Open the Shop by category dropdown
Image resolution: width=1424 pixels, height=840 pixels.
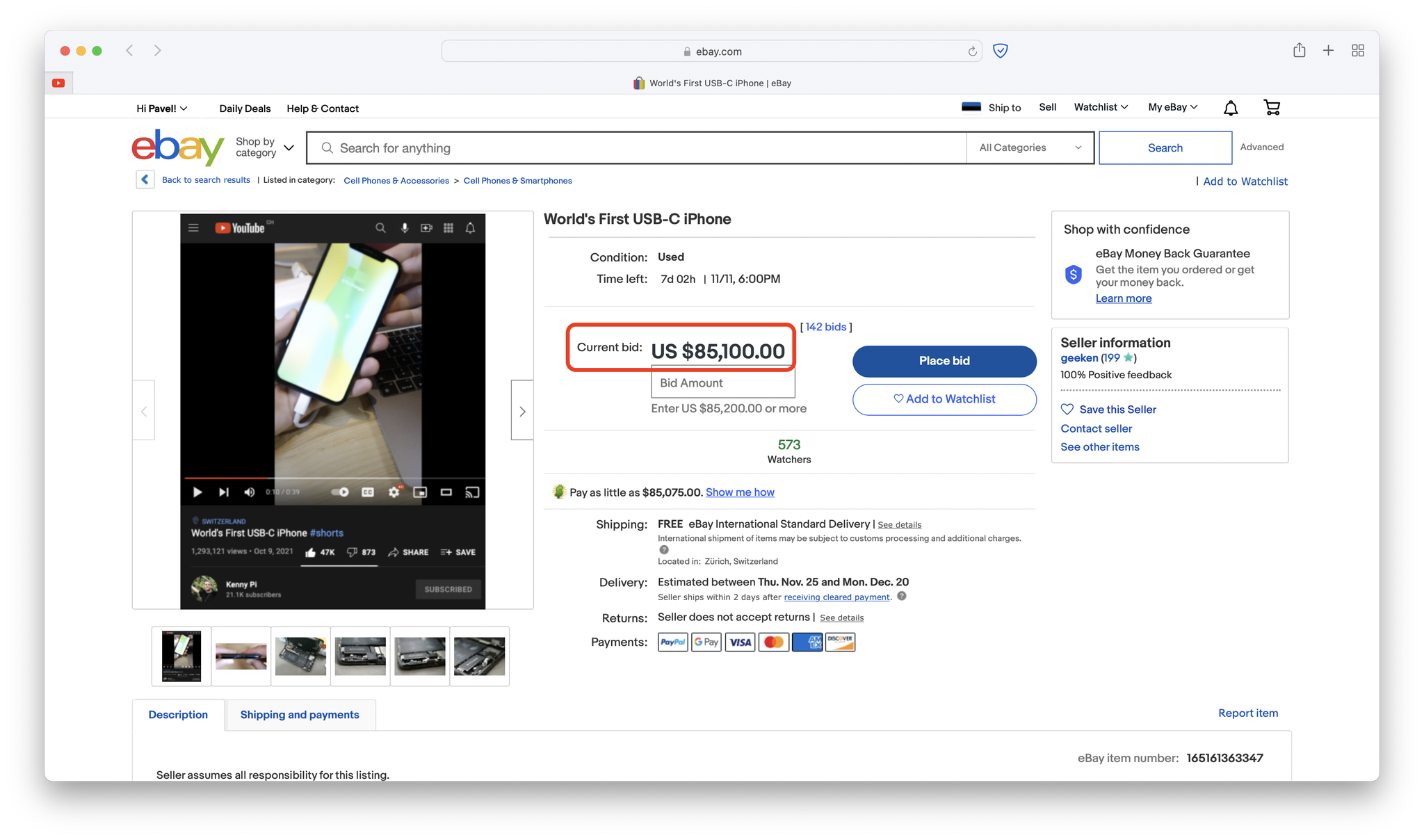pyautogui.click(x=264, y=147)
